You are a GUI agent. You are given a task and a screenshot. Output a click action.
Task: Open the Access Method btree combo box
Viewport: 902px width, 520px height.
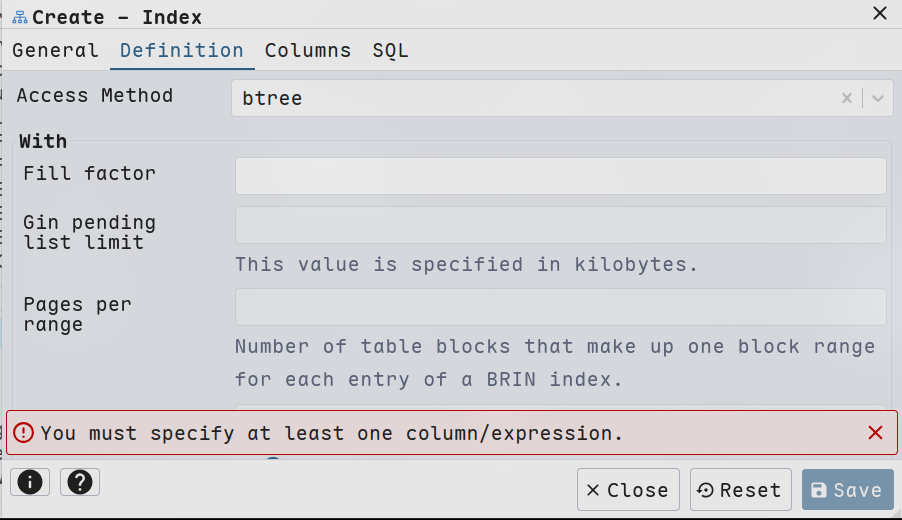coord(530,98)
